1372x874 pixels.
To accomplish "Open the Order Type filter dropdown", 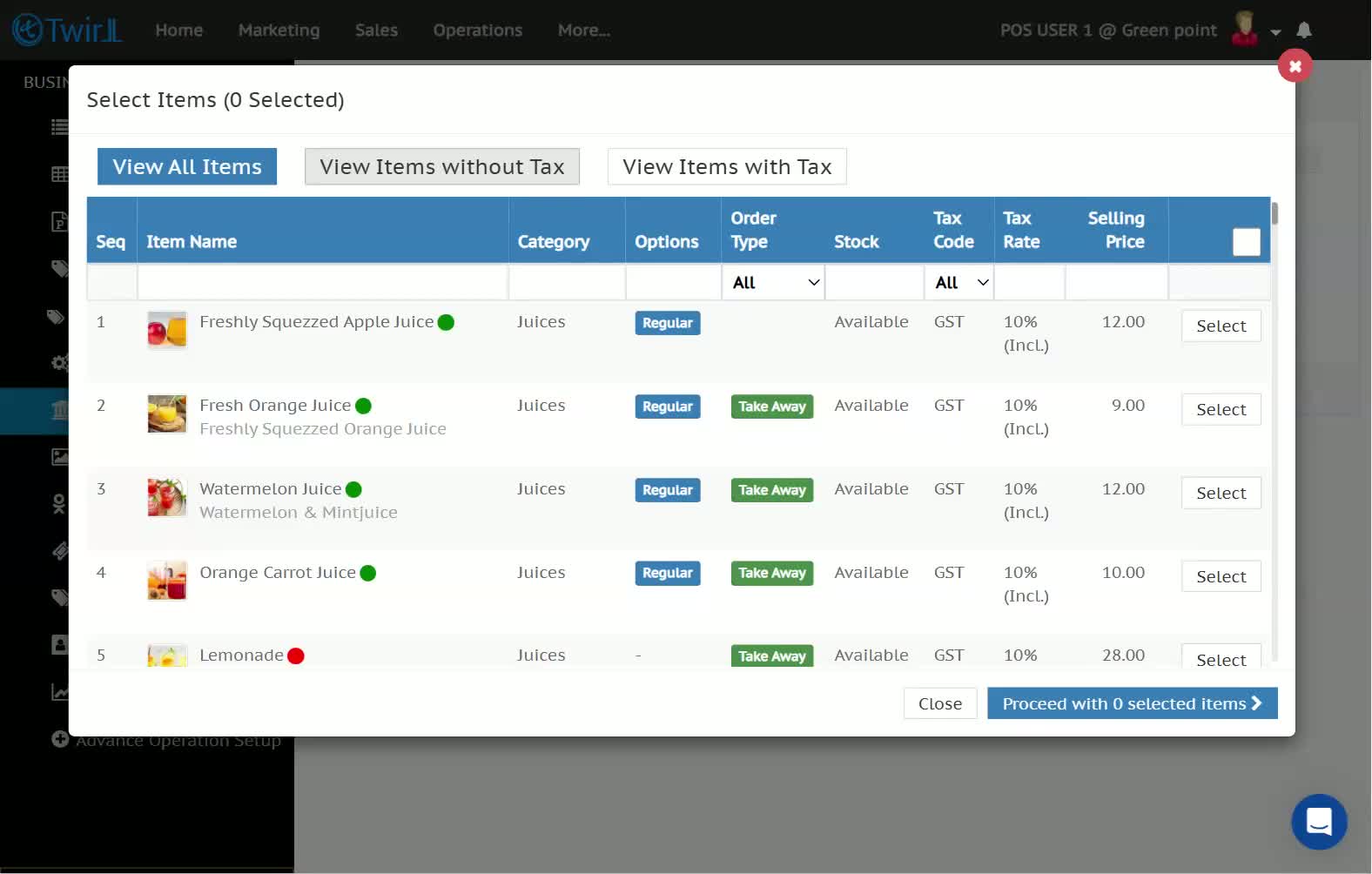I will tap(773, 282).
